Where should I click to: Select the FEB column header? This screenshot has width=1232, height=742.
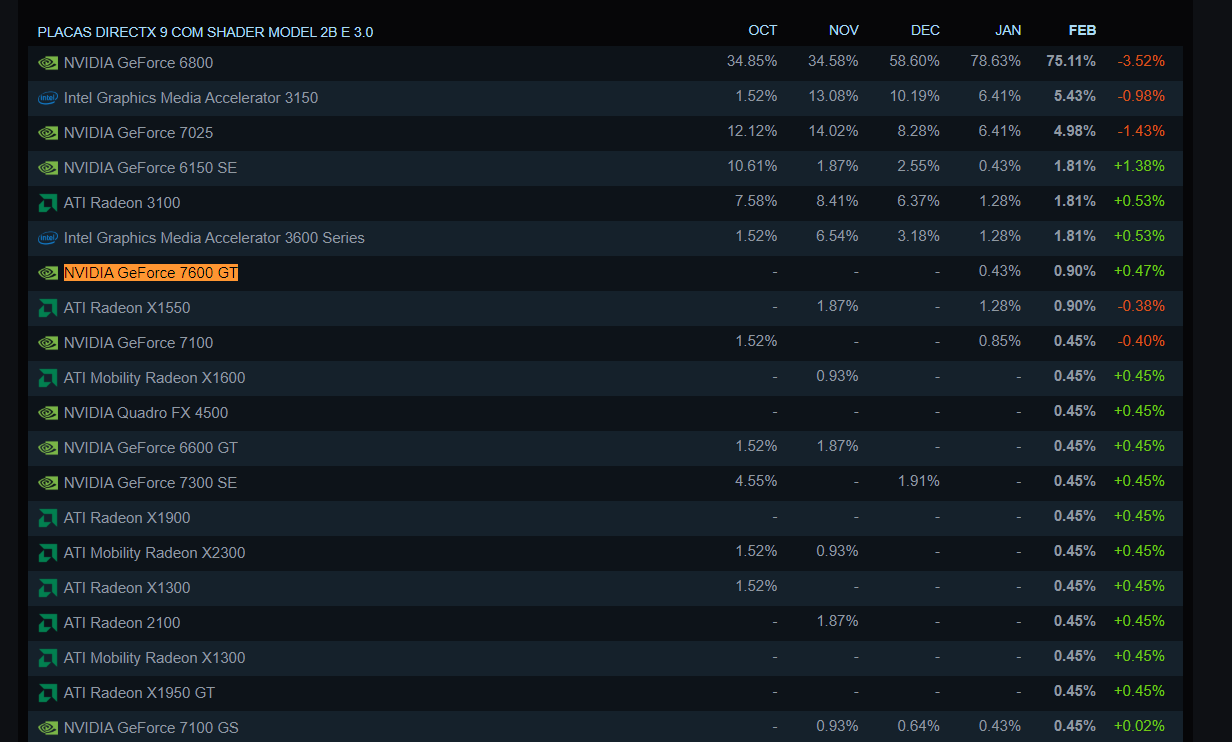point(1082,31)
